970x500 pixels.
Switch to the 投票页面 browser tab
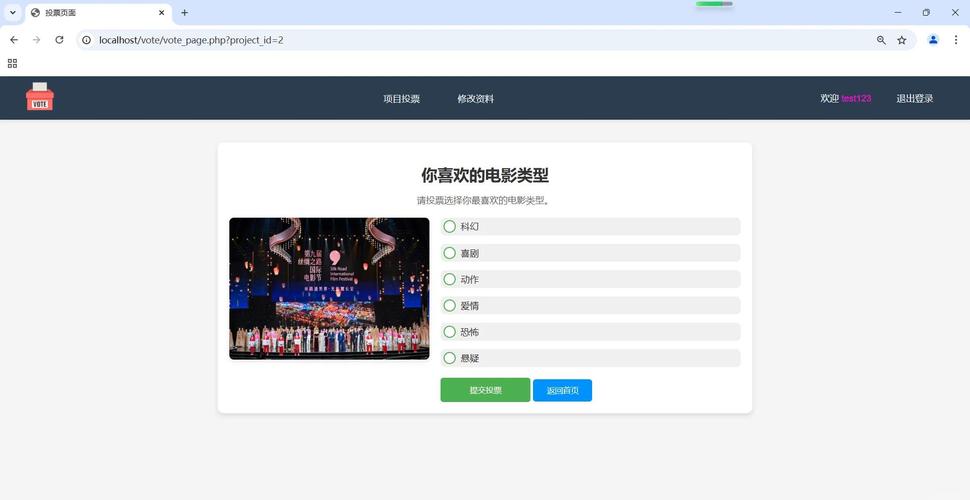(99, 13)
